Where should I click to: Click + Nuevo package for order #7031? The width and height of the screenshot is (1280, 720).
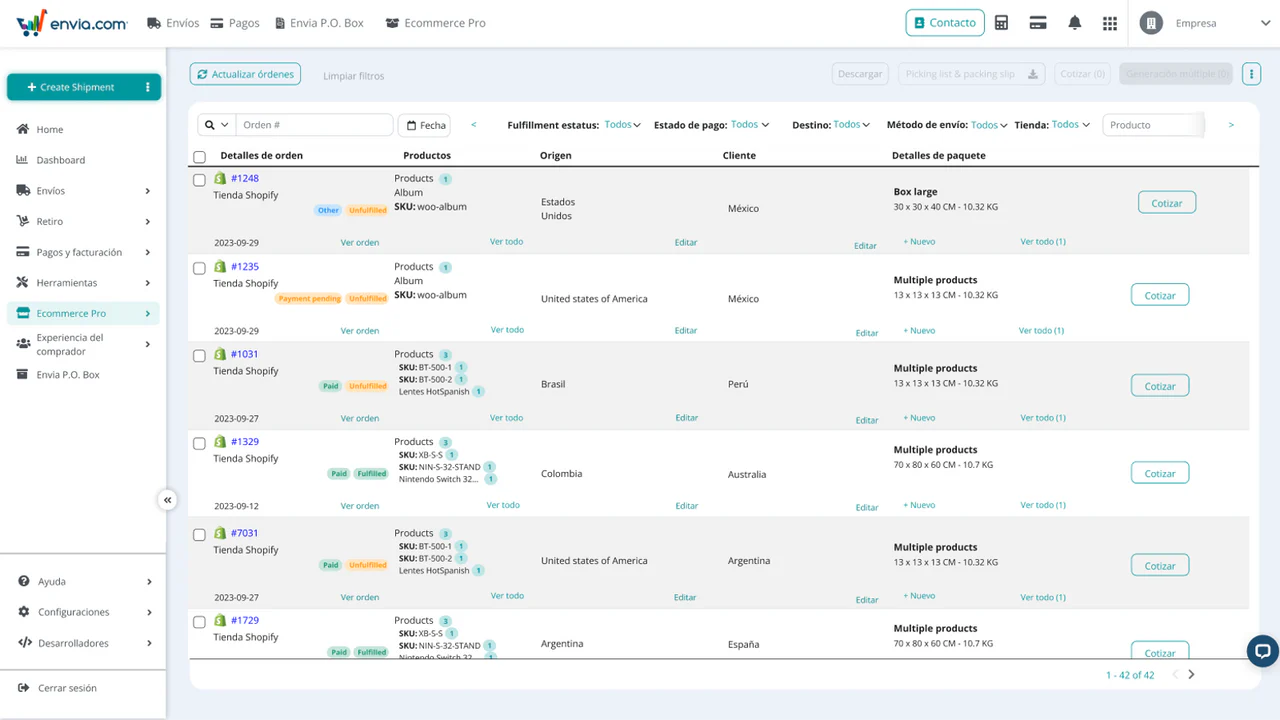click(x=919, y=596)
